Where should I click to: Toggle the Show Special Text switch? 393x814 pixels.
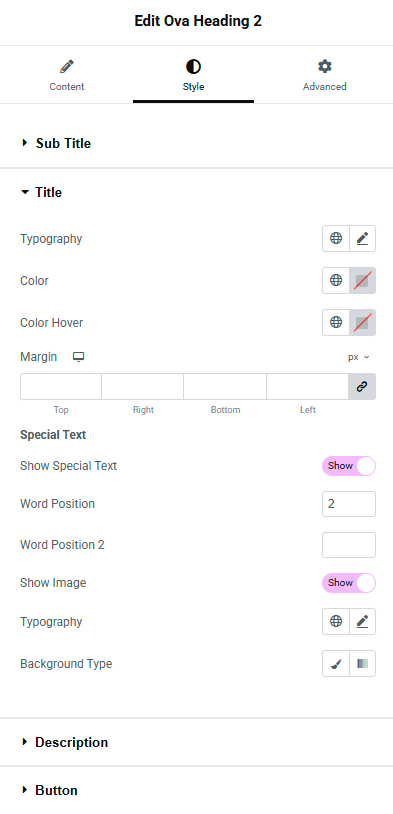pos(349,466)
